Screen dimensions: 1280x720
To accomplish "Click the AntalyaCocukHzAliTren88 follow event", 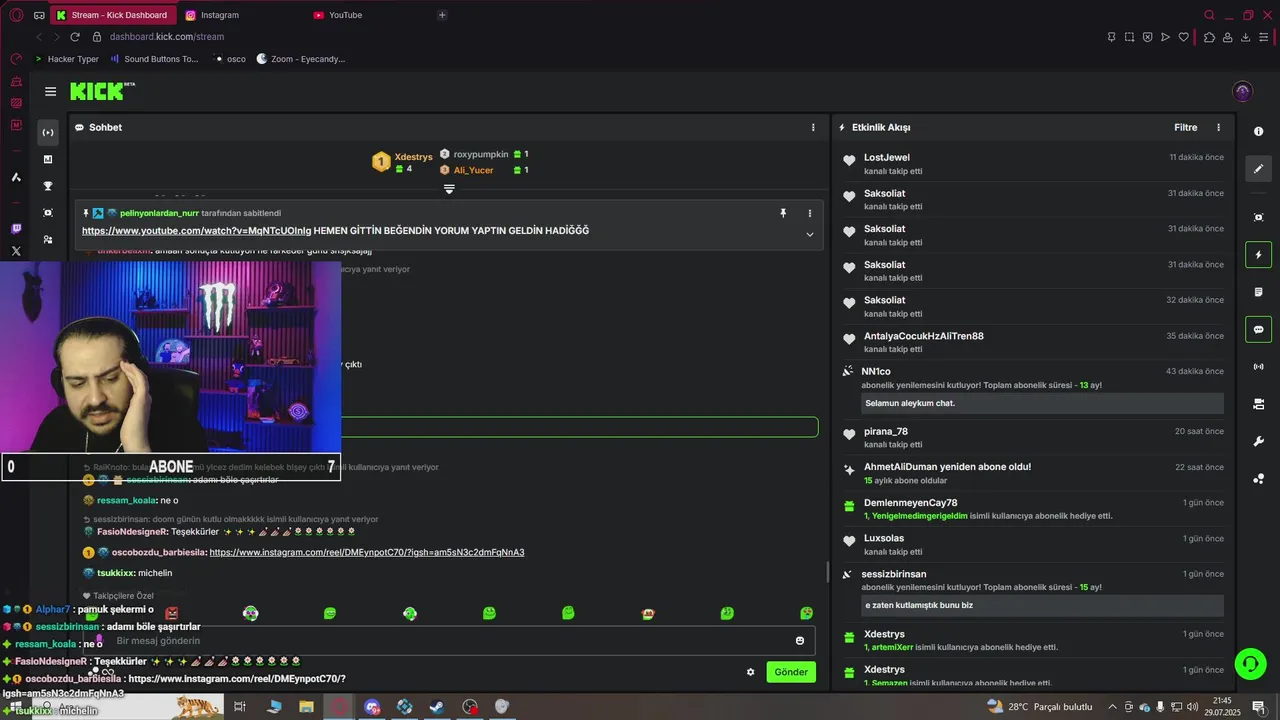I will (1033, 342).
